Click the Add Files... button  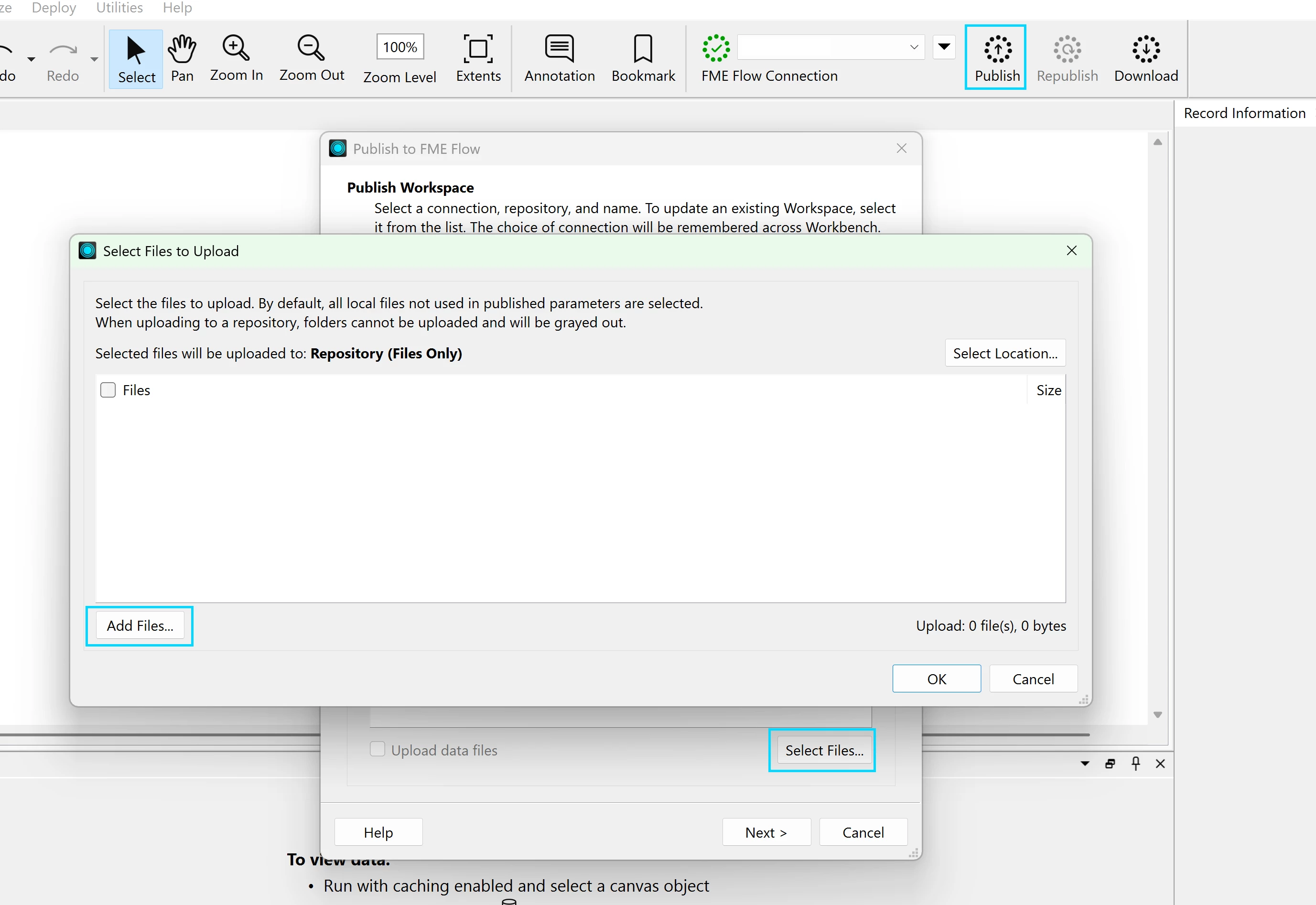tap(140, 625)
